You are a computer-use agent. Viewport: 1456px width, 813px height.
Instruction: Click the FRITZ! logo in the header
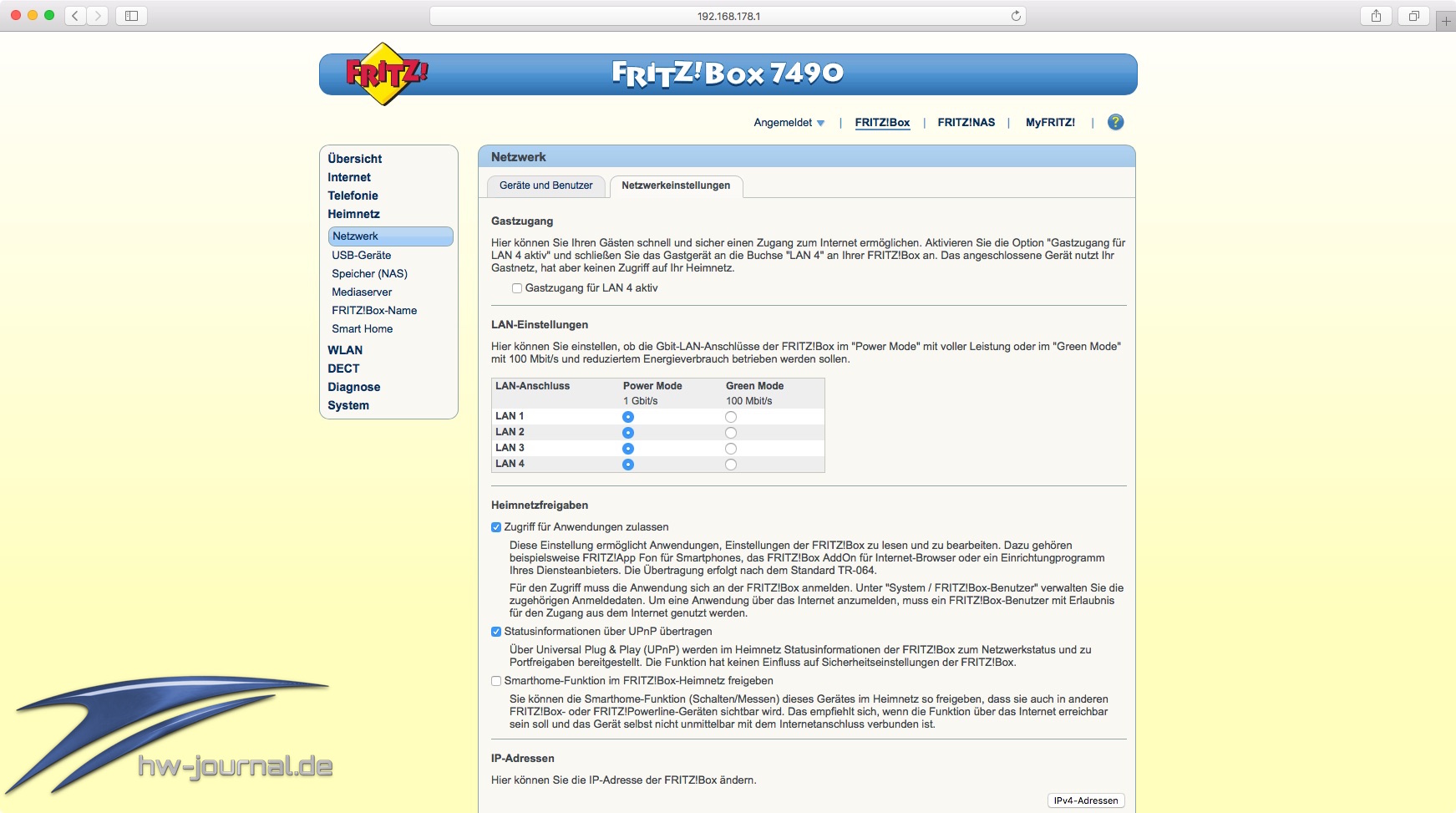tap(386, 74)
